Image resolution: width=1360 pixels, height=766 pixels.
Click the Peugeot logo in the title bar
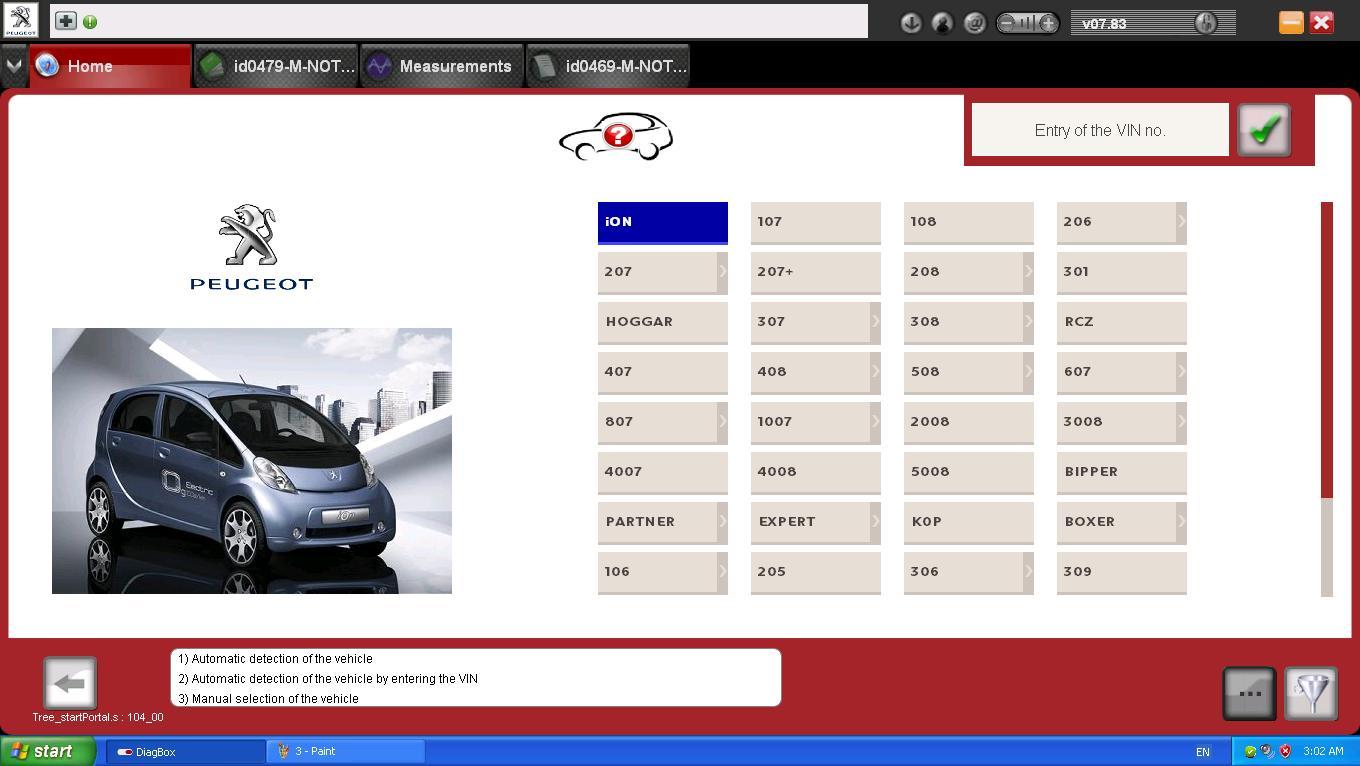point(20,21)
